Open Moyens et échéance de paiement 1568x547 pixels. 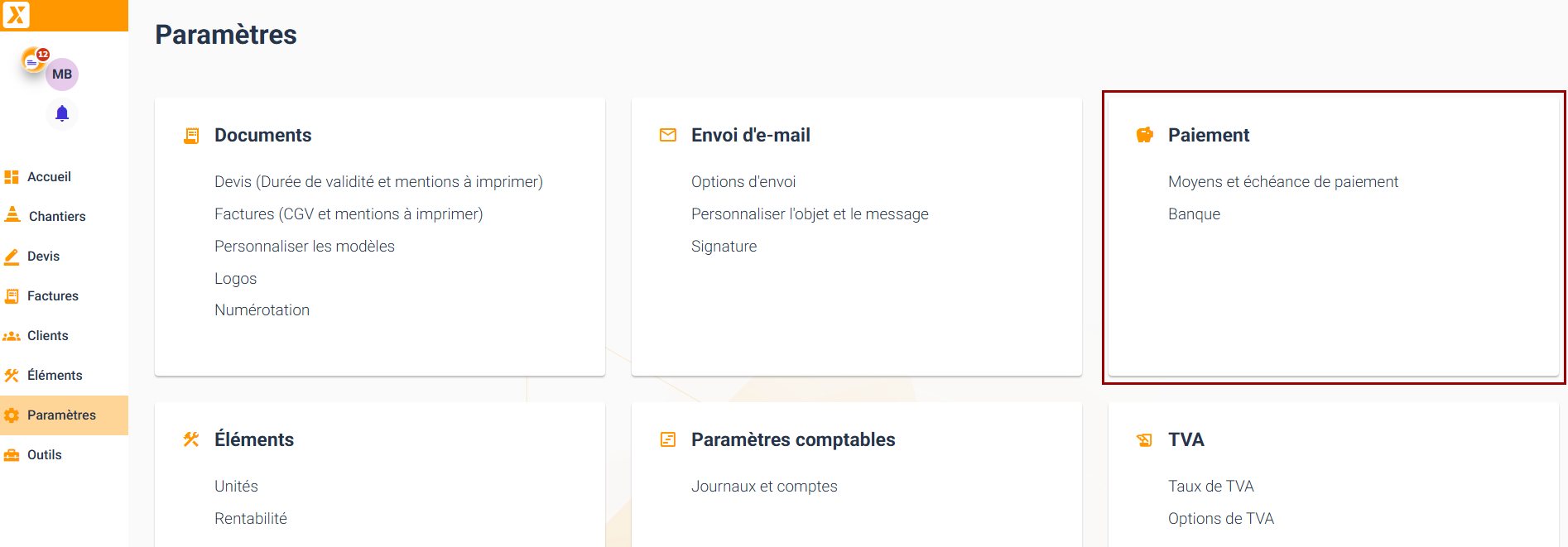[x=1282, y=182]
